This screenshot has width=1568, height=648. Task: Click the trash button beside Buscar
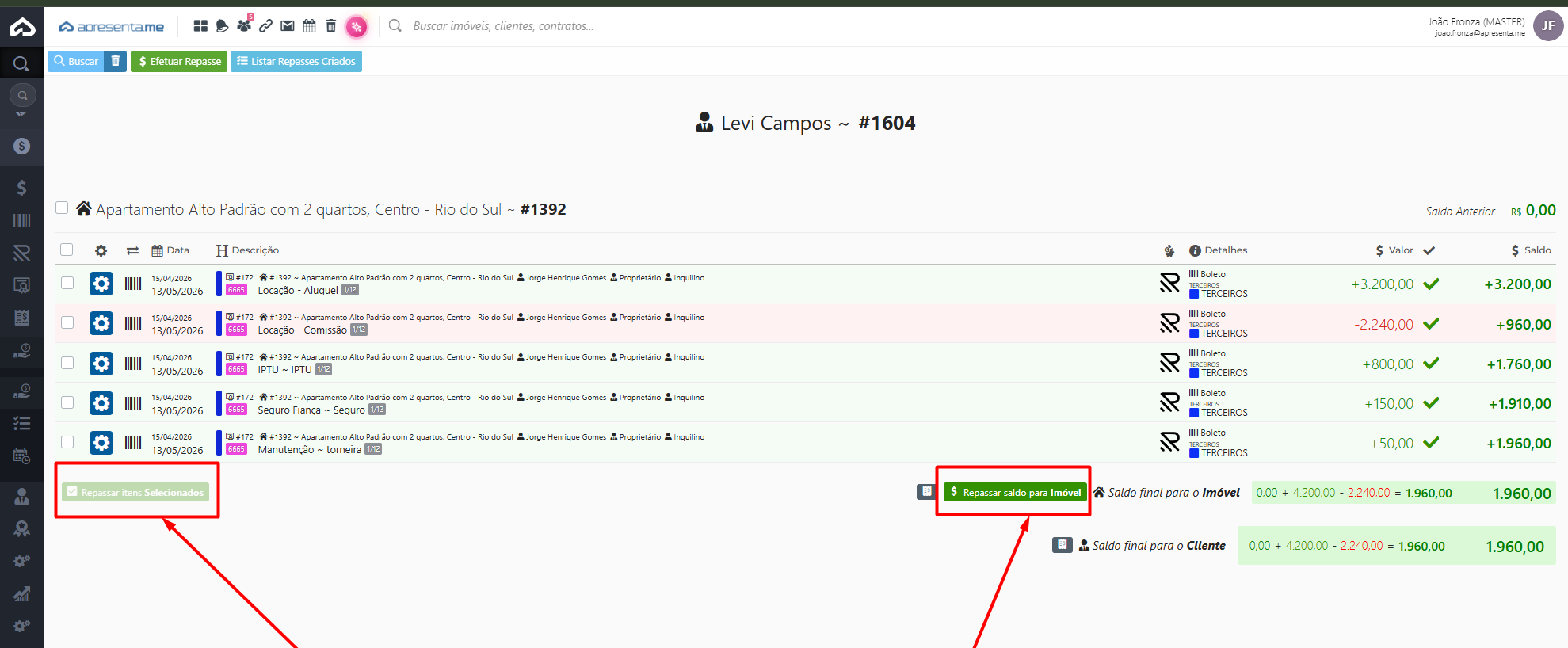[x=116, y=61]
